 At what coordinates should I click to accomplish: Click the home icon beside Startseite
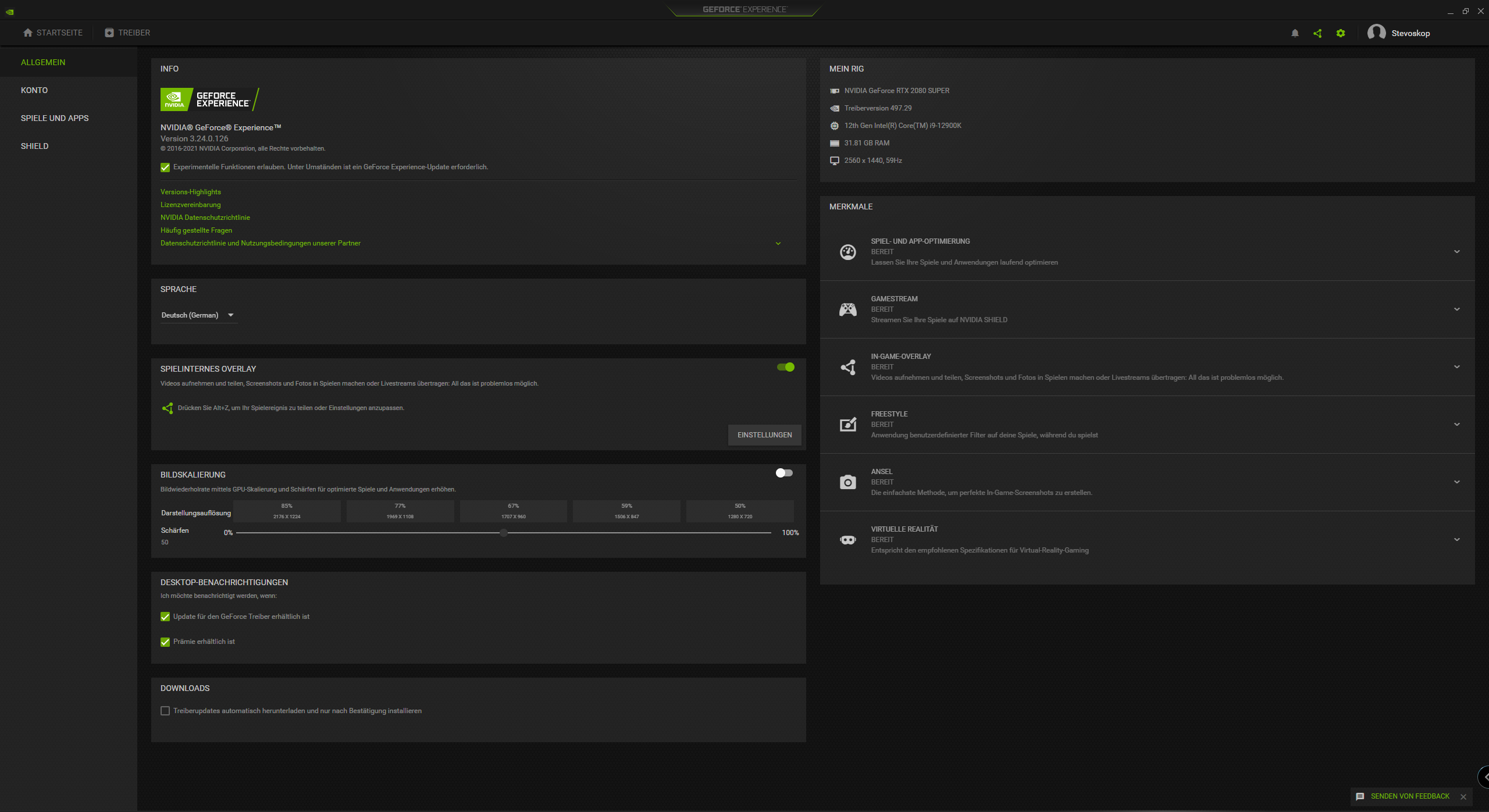point(28,33)
